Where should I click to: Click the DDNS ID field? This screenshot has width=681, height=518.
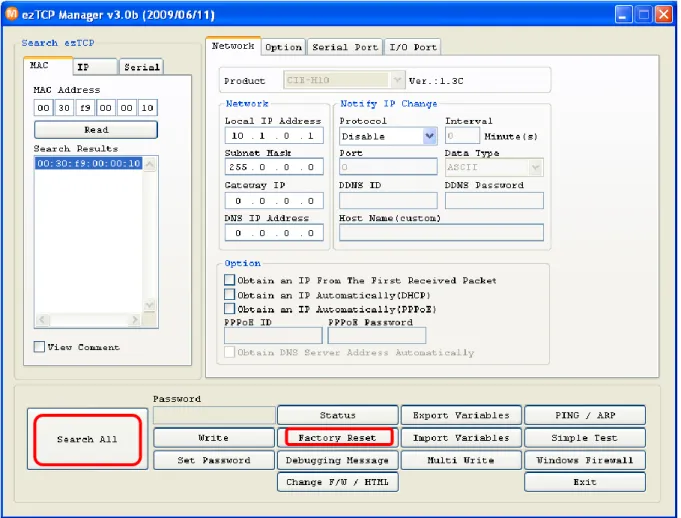[388, 201]
